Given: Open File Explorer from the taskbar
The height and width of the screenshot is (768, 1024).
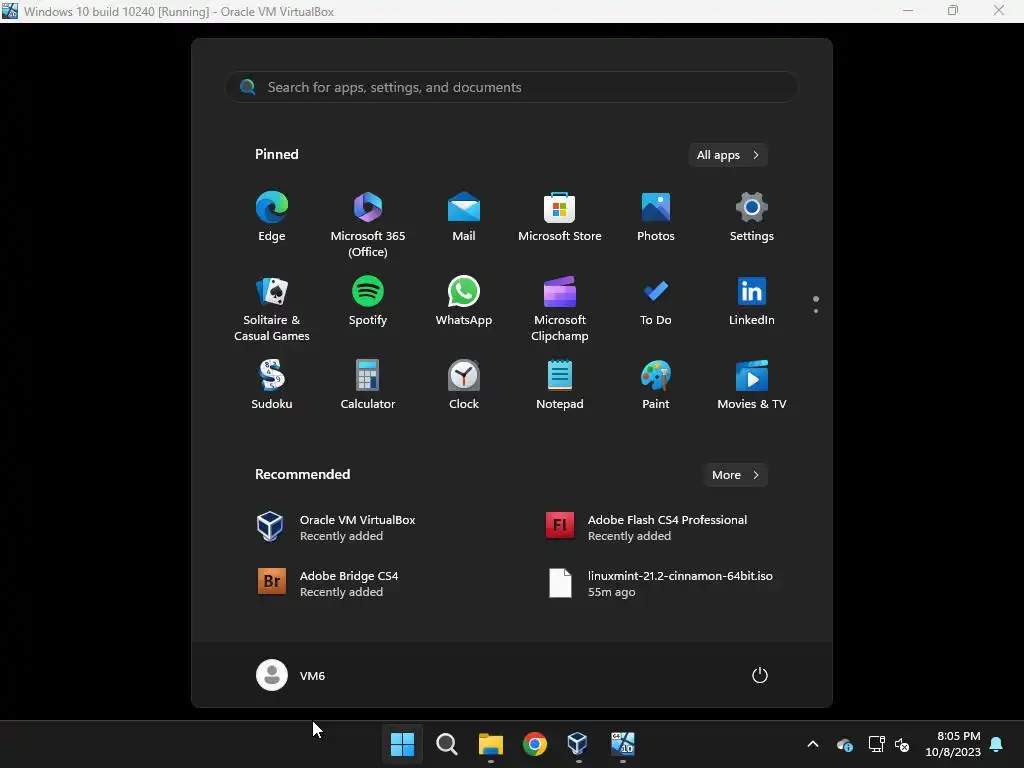Looking at the screenshot, I should point(490,744).
